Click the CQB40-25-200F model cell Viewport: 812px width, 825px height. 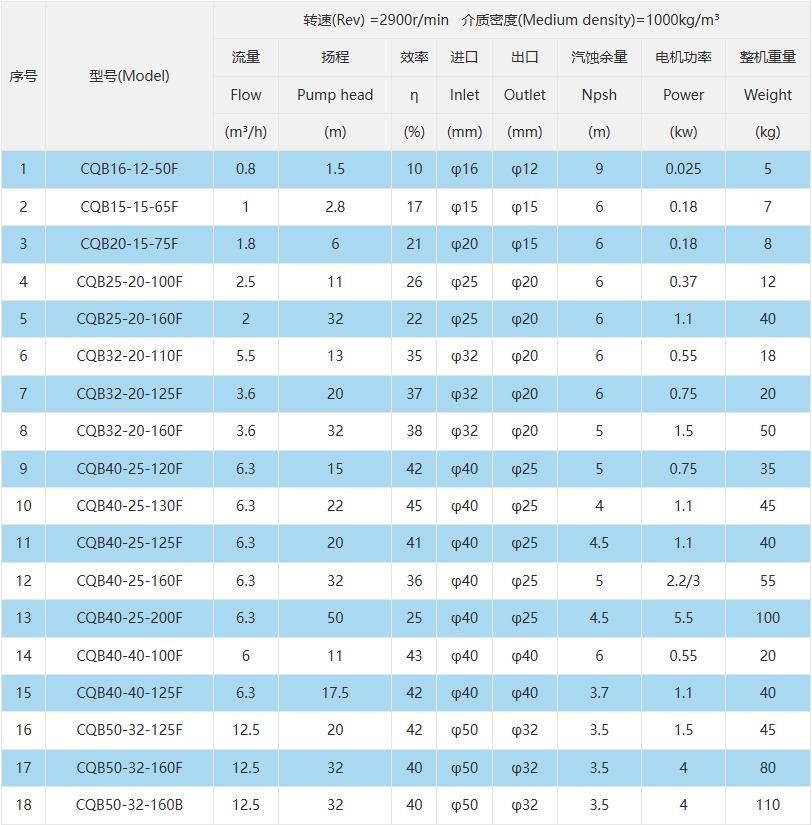tap(129, 618)
